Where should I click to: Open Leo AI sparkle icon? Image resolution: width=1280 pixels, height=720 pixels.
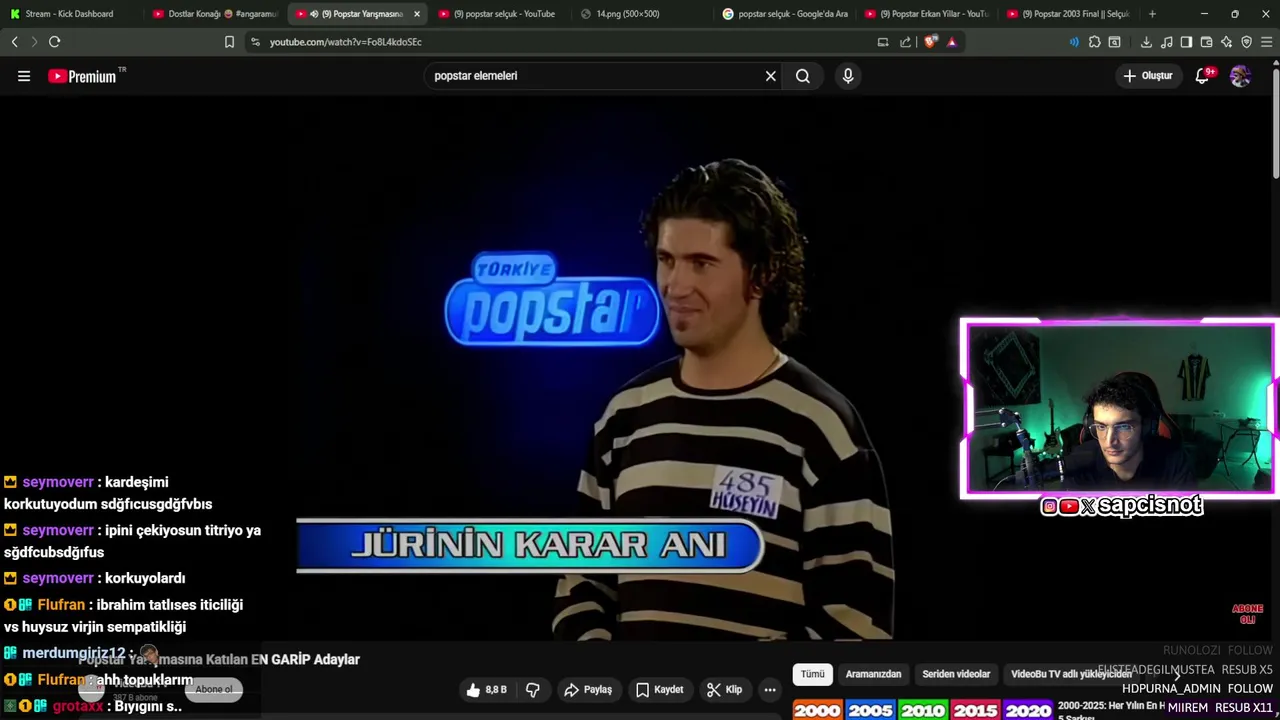coord(1226,42)
